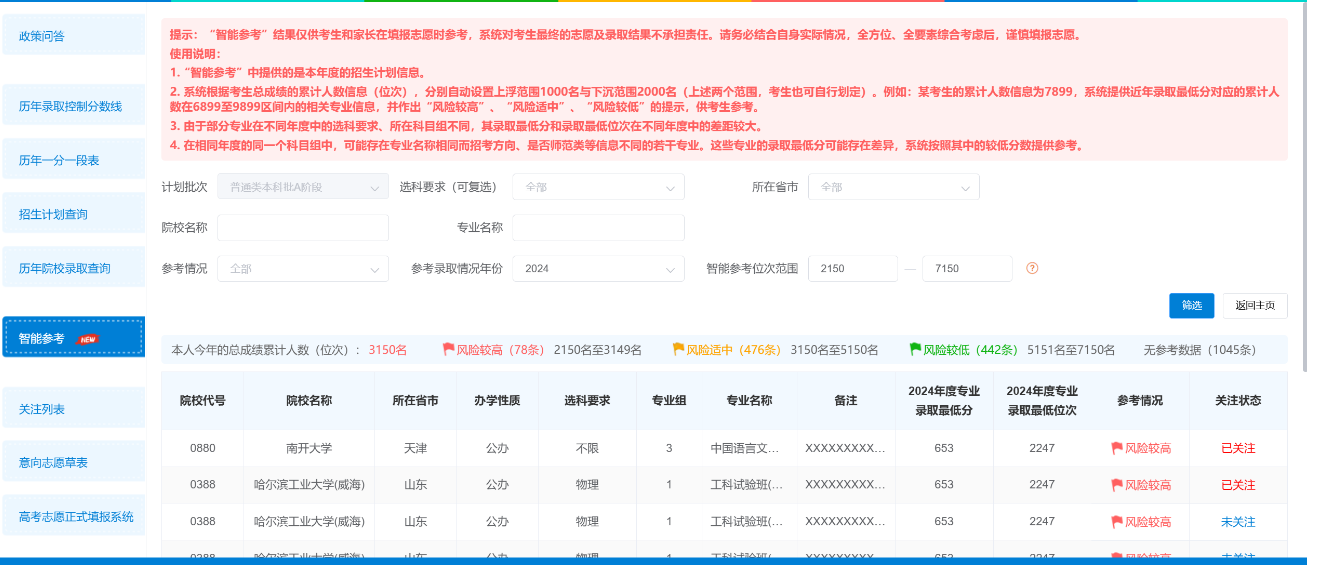Click the 中国语言文… major name cell

(x=749, y=448)
